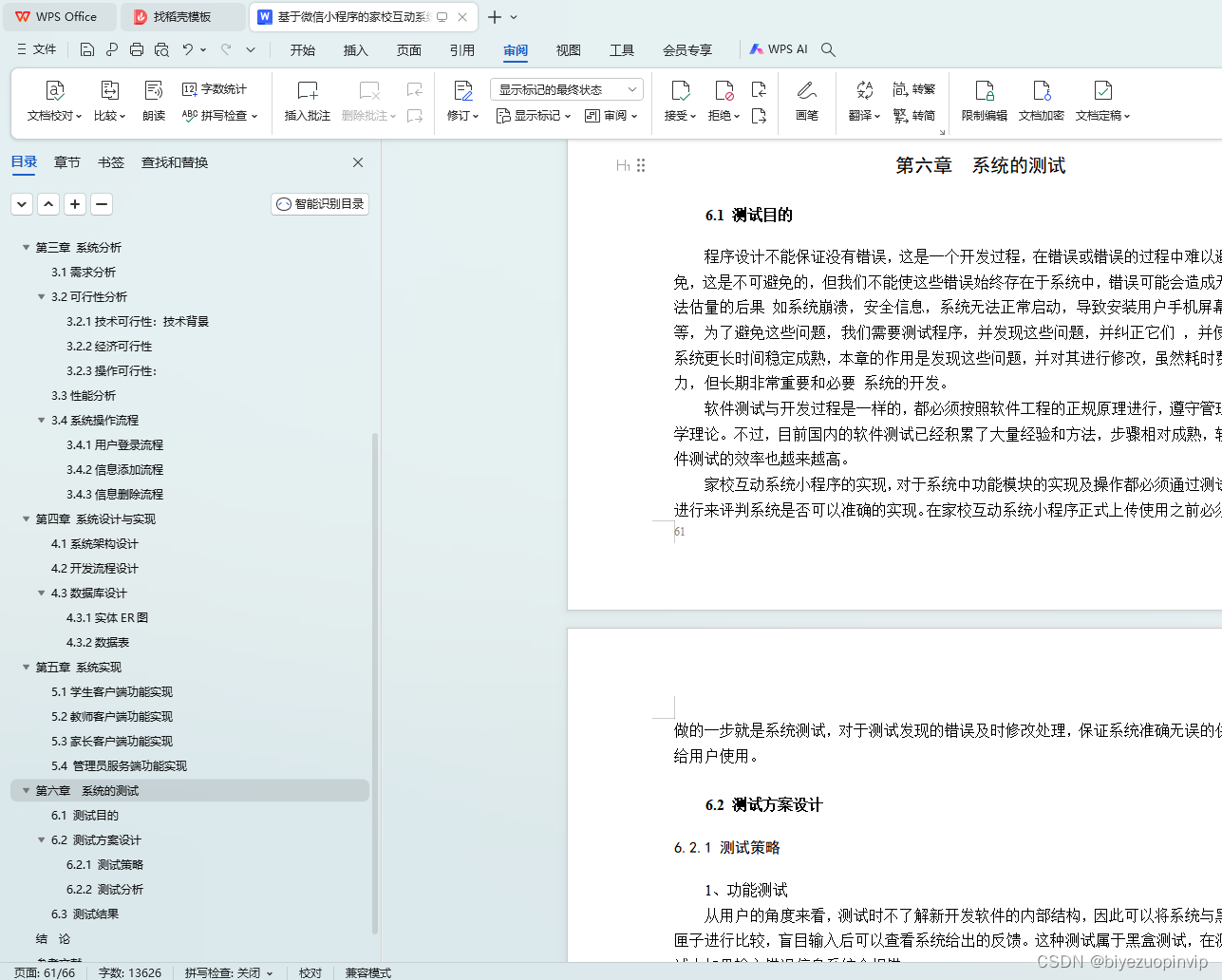Viewport: 1222px width, 980px height.
Task: Click the 文档校对 (document proofread) icon
Action: (x=55, y=90)
